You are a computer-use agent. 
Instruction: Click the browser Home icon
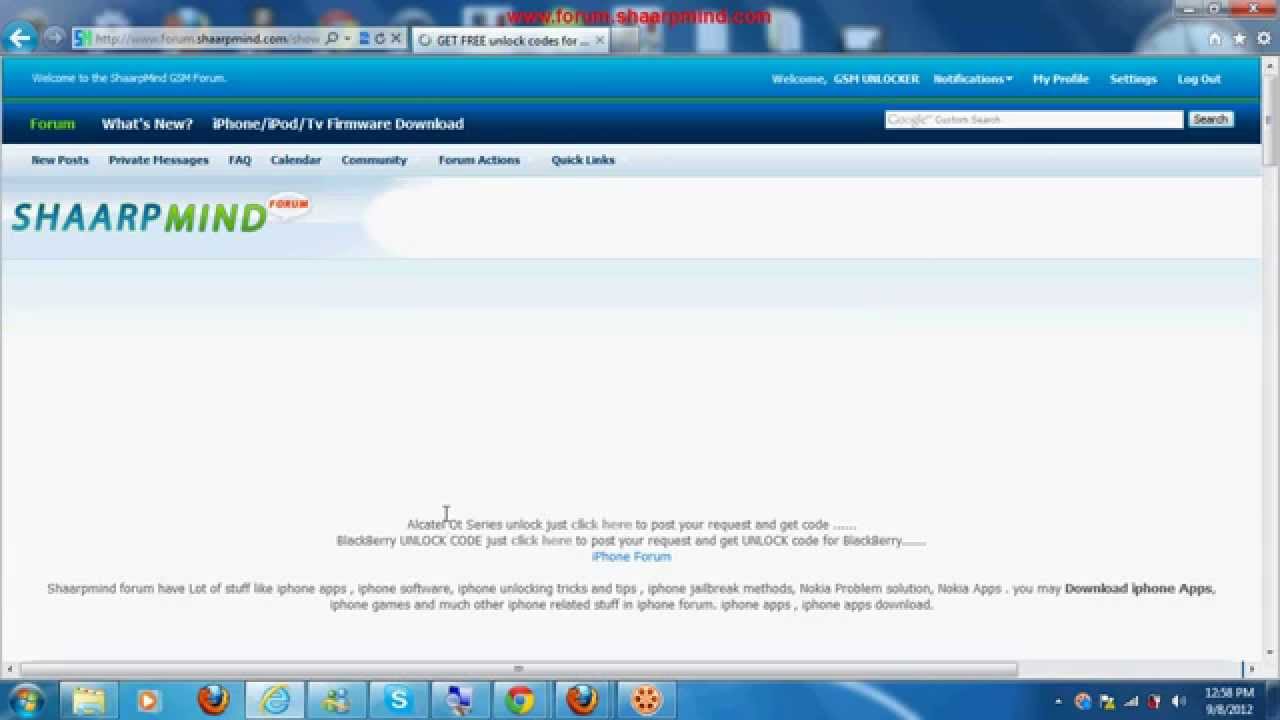[1215, 39]
